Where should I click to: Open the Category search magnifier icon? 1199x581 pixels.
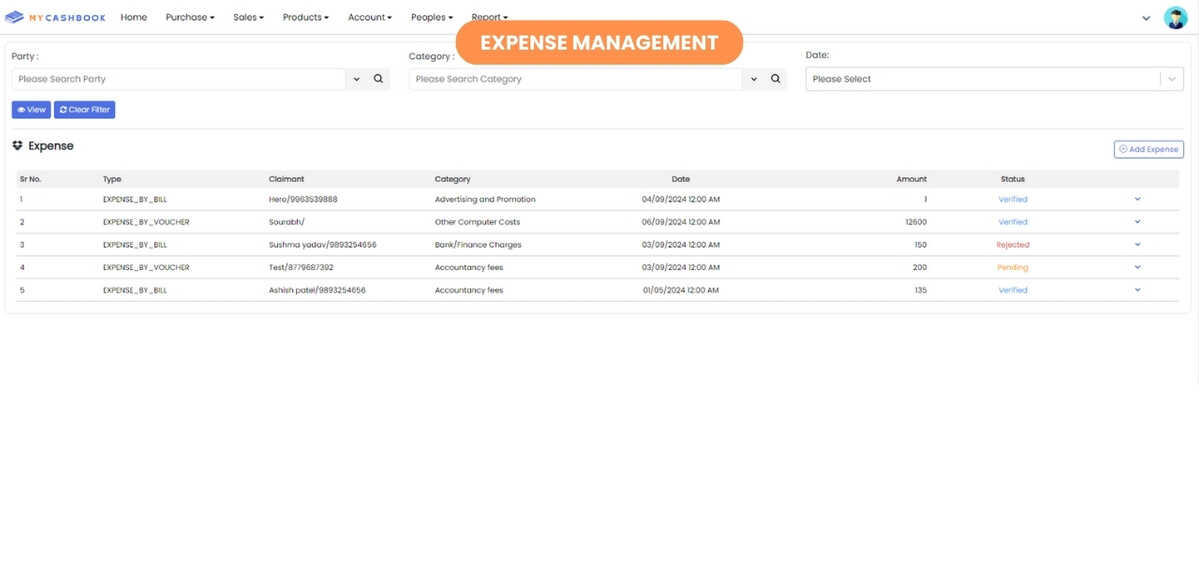775,78
